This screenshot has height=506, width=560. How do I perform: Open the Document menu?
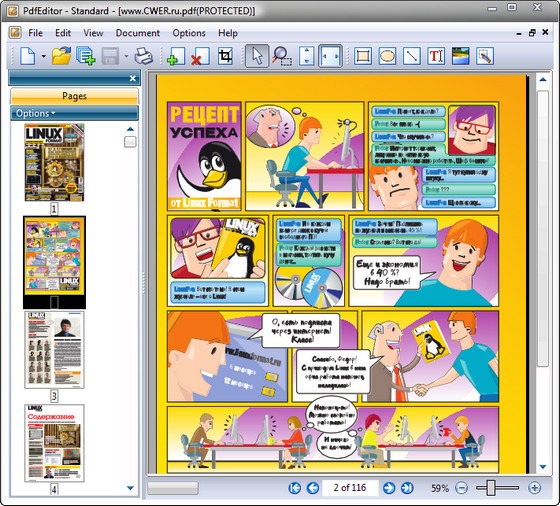(138, 33)
